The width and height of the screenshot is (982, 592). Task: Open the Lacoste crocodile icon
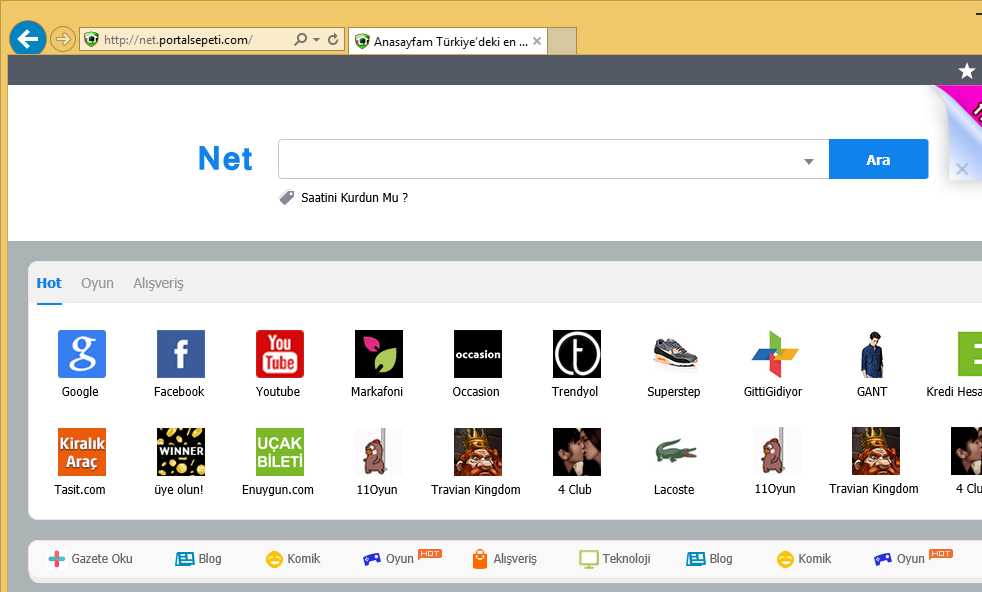[x=675, y=452]
